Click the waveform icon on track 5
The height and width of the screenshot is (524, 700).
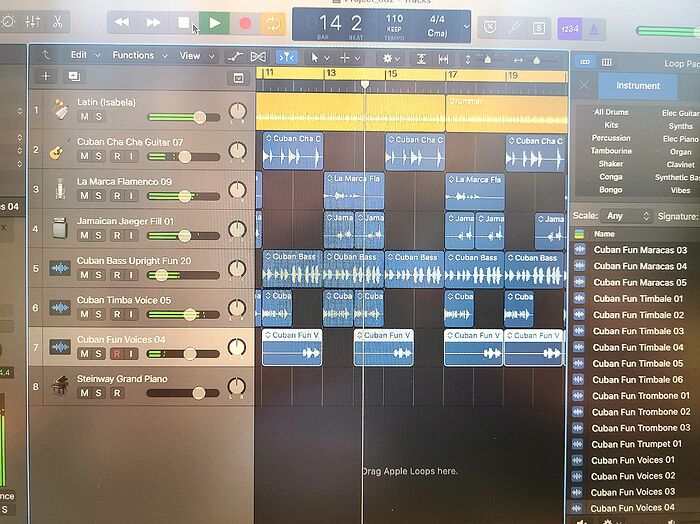coord(60,268)
